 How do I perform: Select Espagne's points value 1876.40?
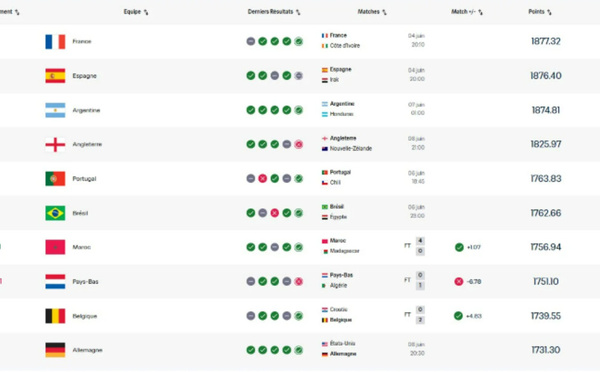click(546, 76)
